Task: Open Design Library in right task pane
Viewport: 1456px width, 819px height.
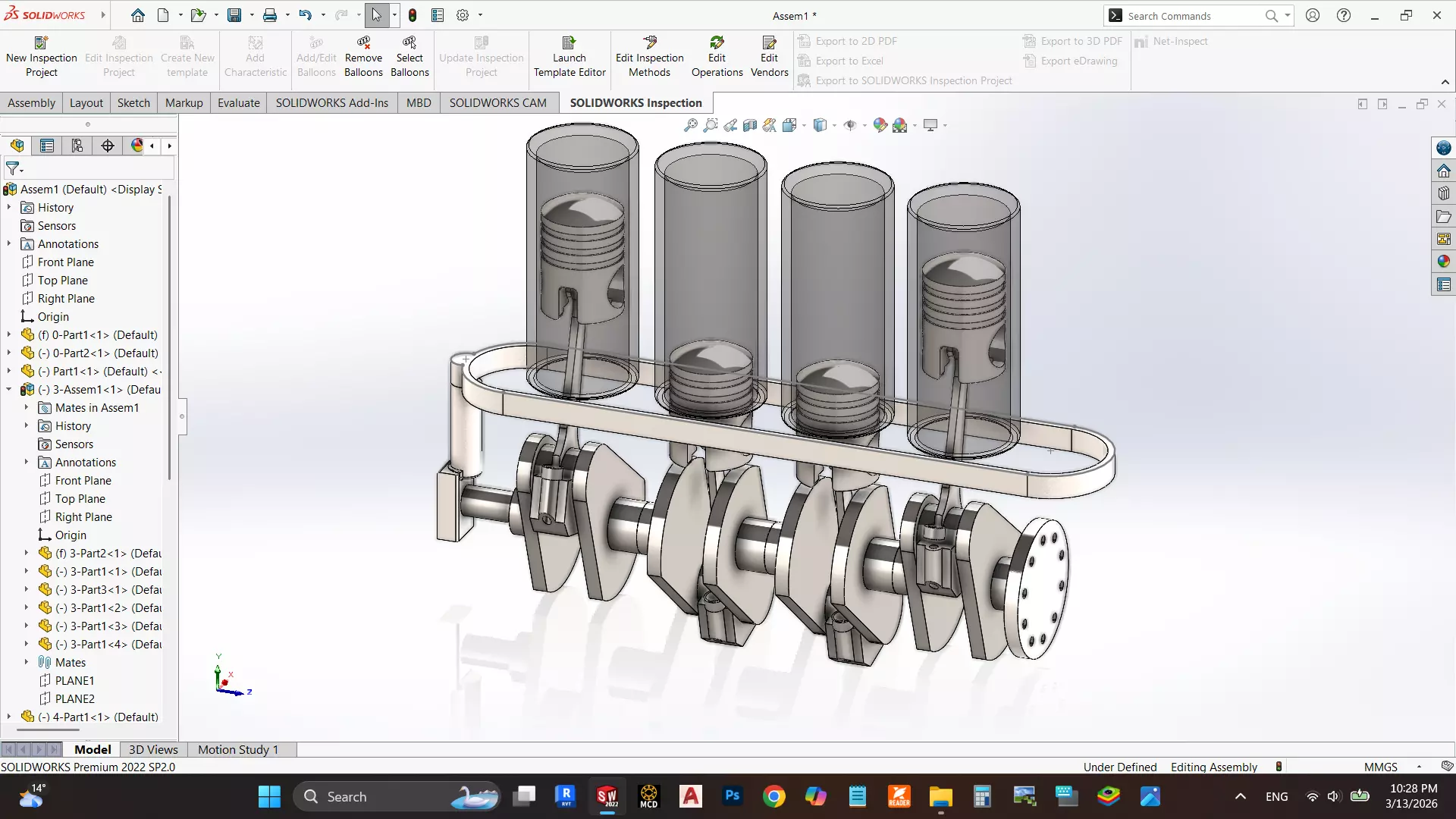Action: pyautogui.click(x=1443, y=193)
